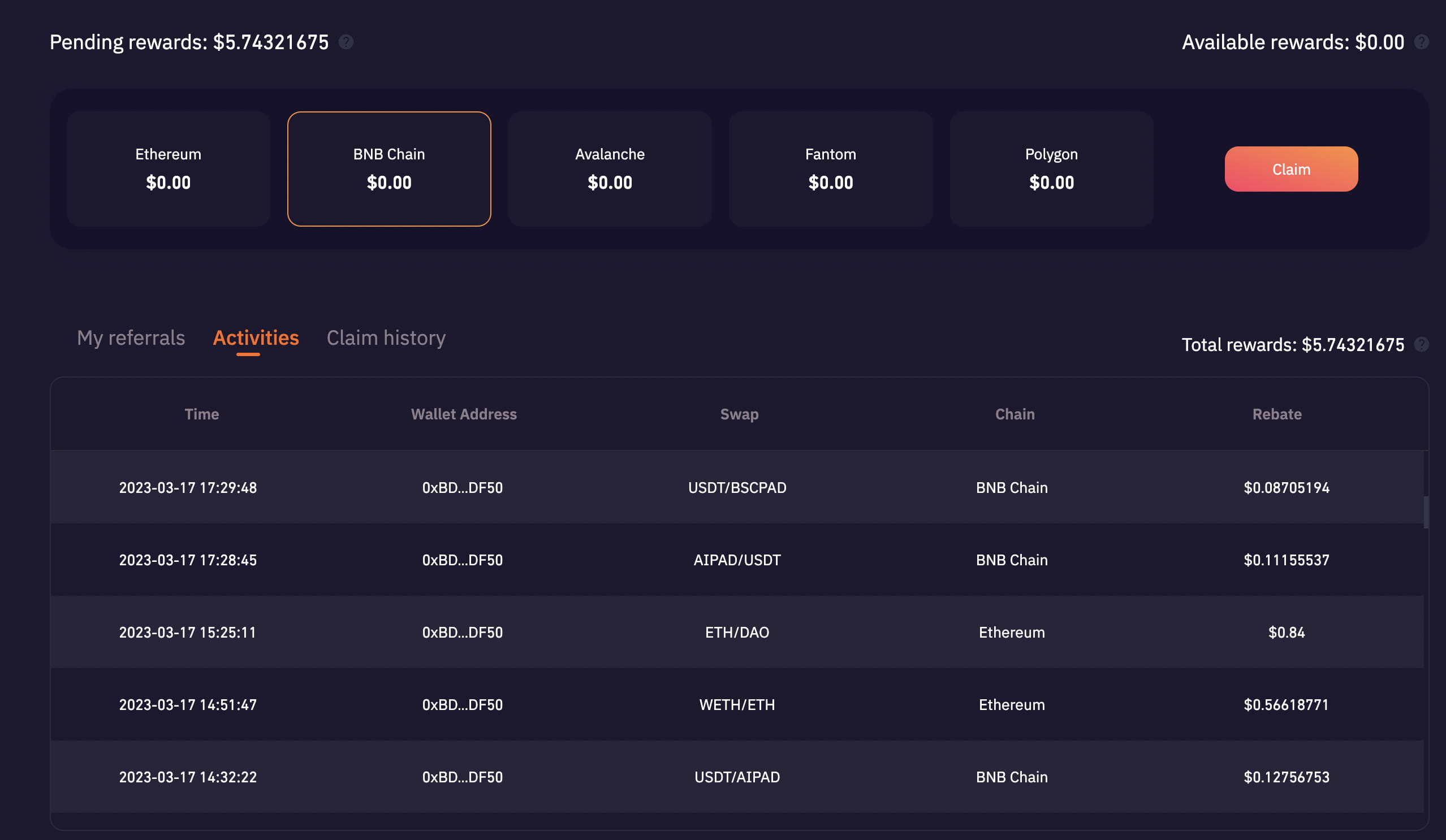Select the Ethereum chain card
This screenshot has height=840, width=1446.
coord(168,168)
